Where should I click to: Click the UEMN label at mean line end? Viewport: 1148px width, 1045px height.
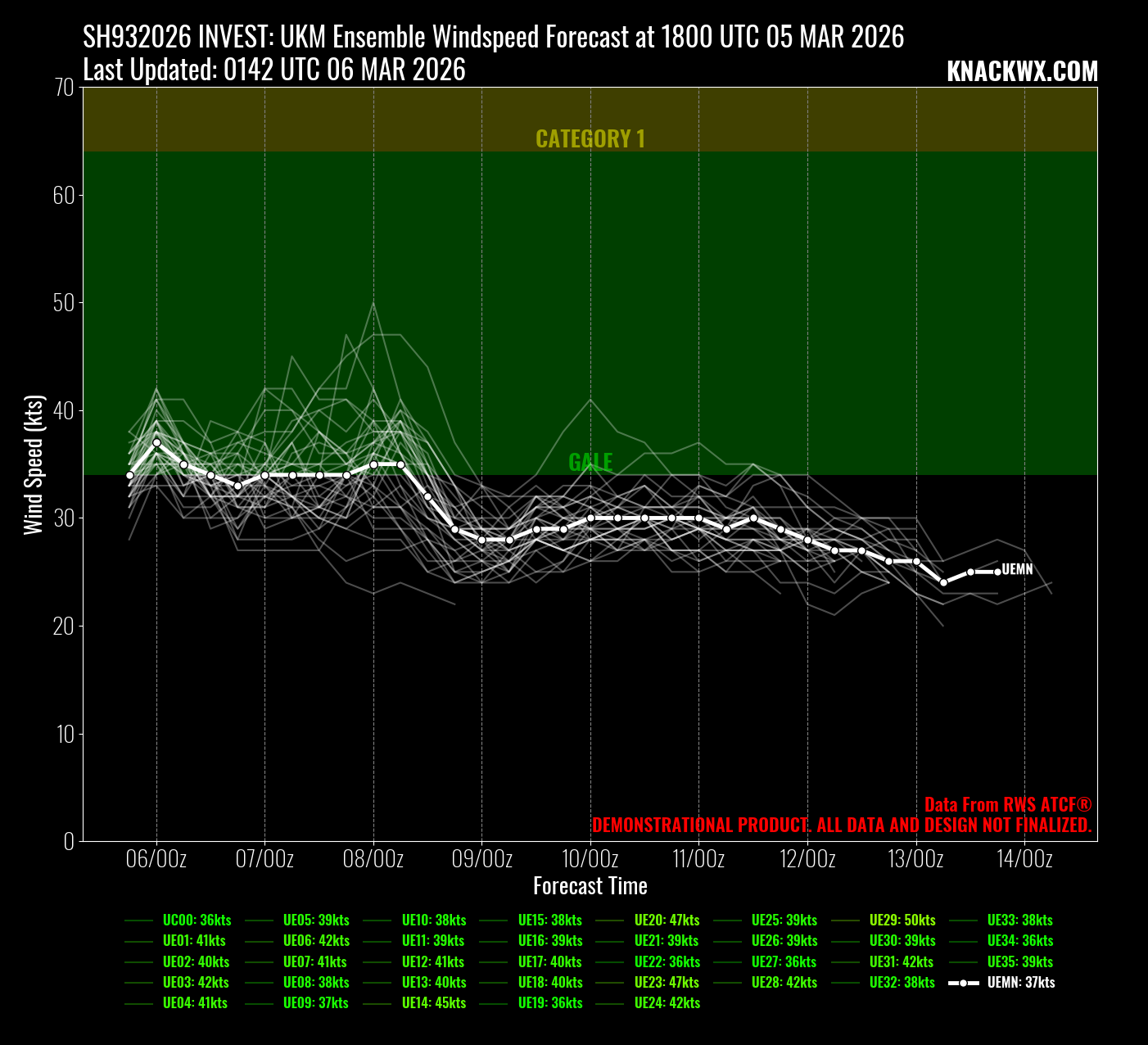pyautogui.click(x=1017, y=570)
